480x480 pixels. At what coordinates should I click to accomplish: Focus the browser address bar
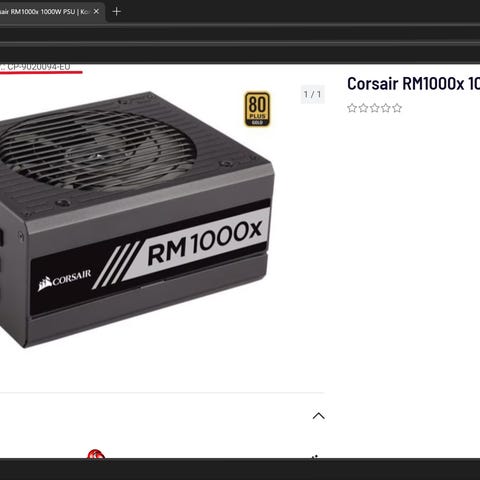[x=240, y=34]
